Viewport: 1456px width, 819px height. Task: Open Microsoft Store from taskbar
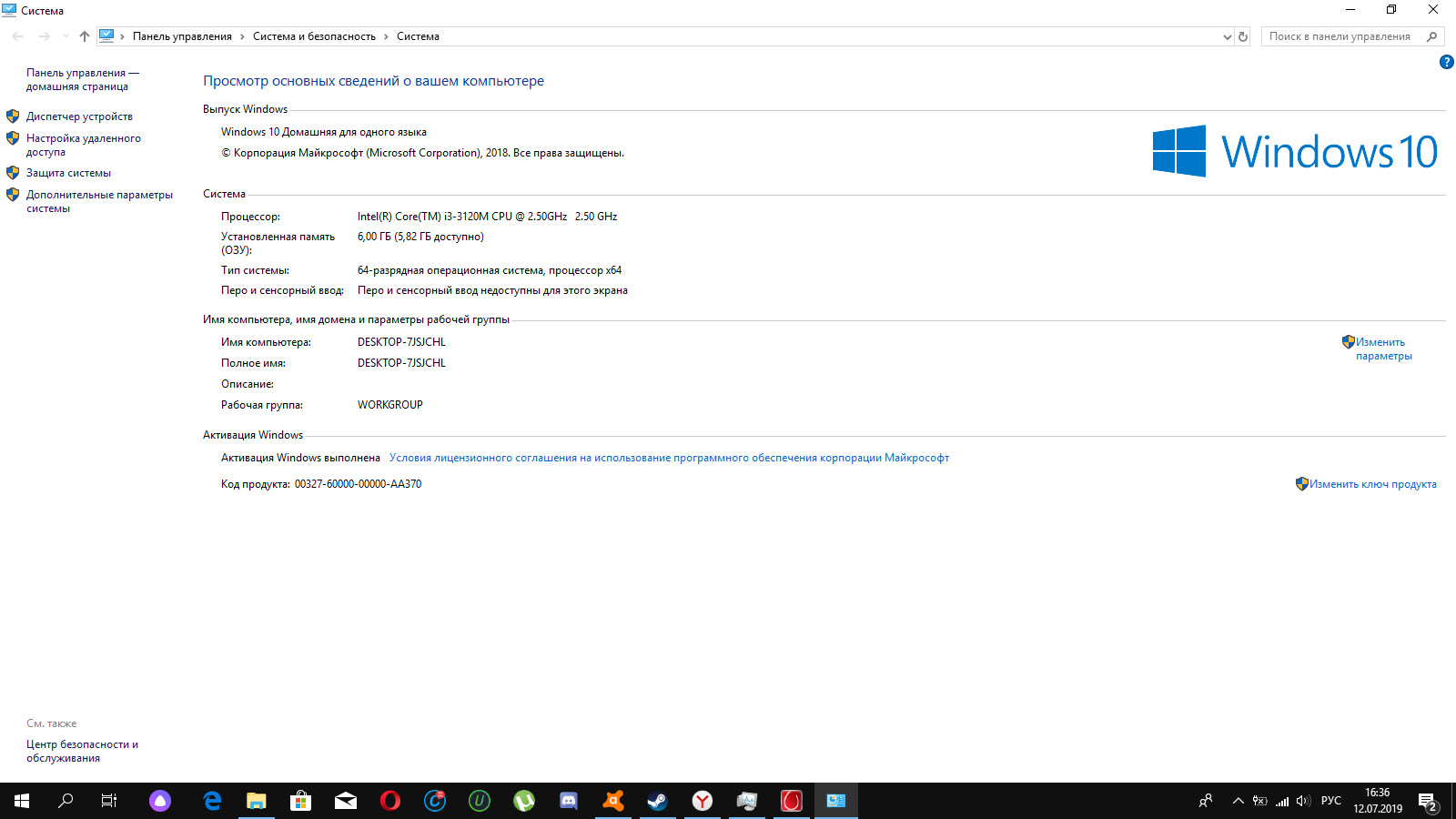pyautogui.click(x=301, y=801)
